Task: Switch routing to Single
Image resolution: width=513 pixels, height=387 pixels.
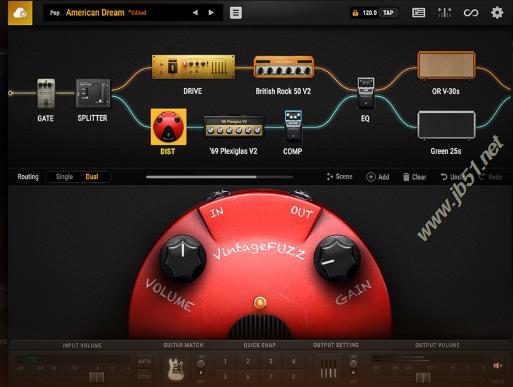Action: pyautogui.click(x=64, y=177)
